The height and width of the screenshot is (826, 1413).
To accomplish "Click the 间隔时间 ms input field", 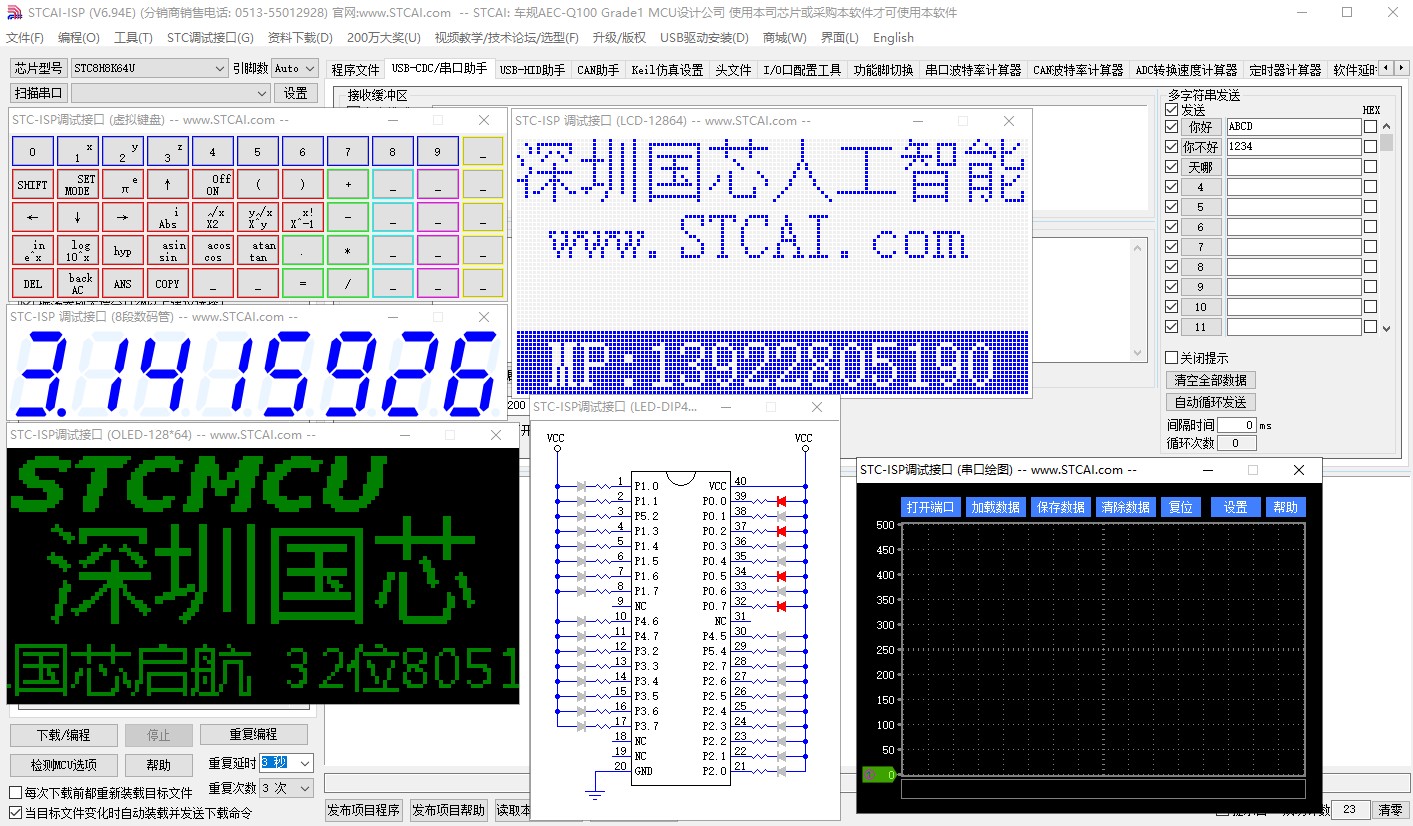I will (x=1237, y=425).
